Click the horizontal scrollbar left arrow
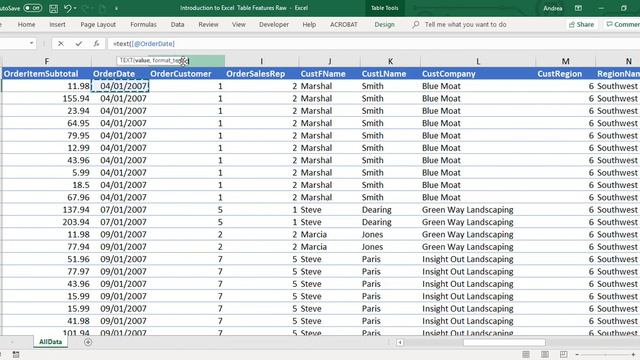The width and height of the screenshot is (640, 360). click(x=400, y=342)
